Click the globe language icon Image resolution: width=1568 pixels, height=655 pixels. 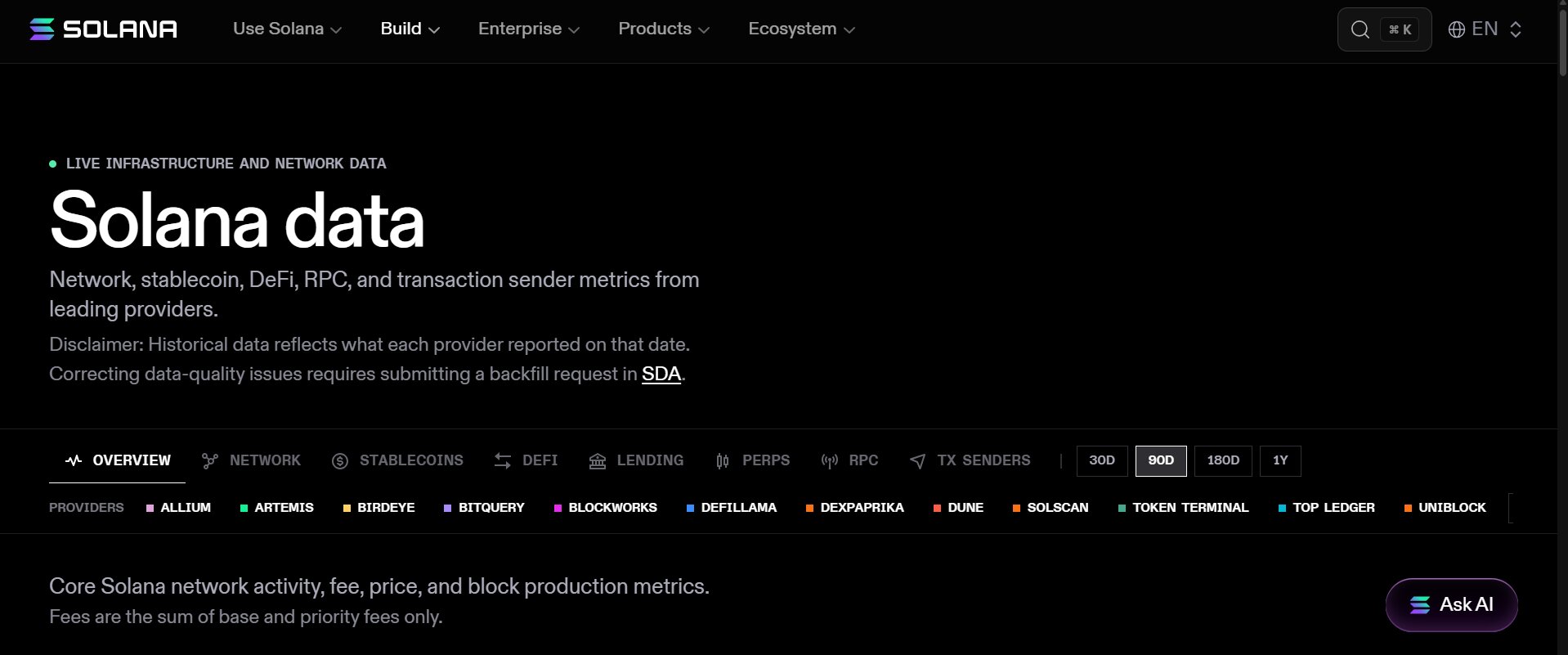[x=1456, y=29]
